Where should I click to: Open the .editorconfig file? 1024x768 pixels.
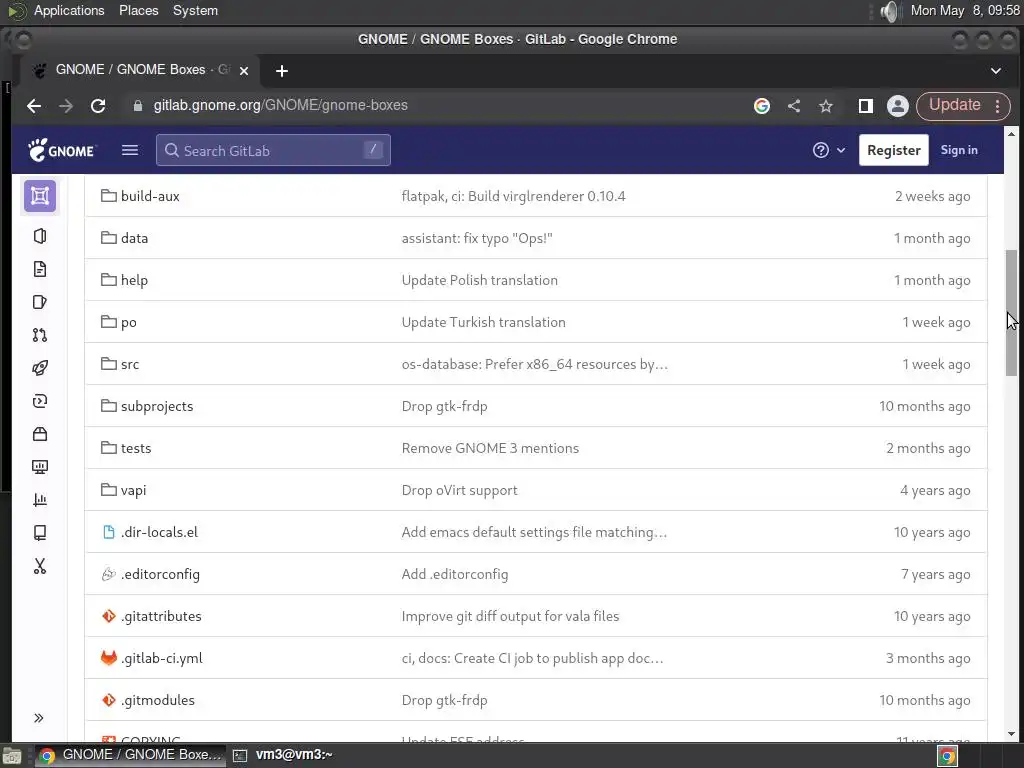click(161, 574)
